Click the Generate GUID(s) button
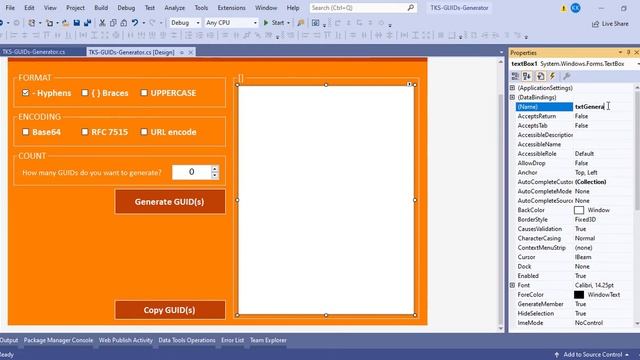The image size is (640, 360). [x=170, y=202]
